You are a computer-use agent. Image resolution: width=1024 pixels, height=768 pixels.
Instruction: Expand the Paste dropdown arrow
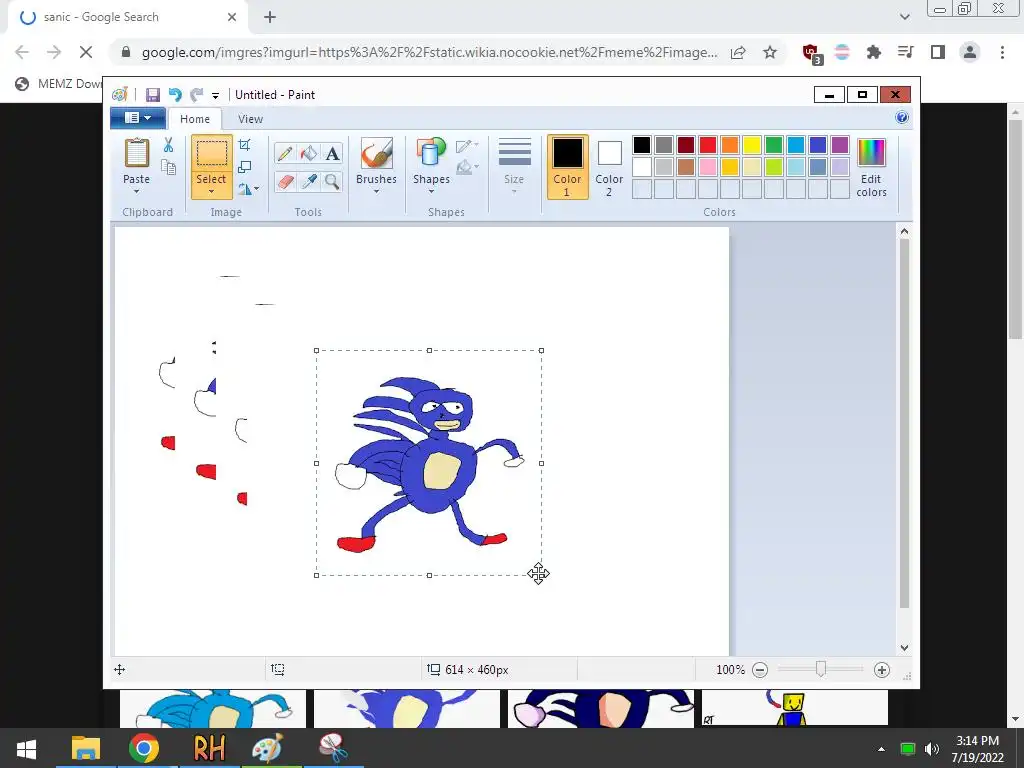[136, 191]
